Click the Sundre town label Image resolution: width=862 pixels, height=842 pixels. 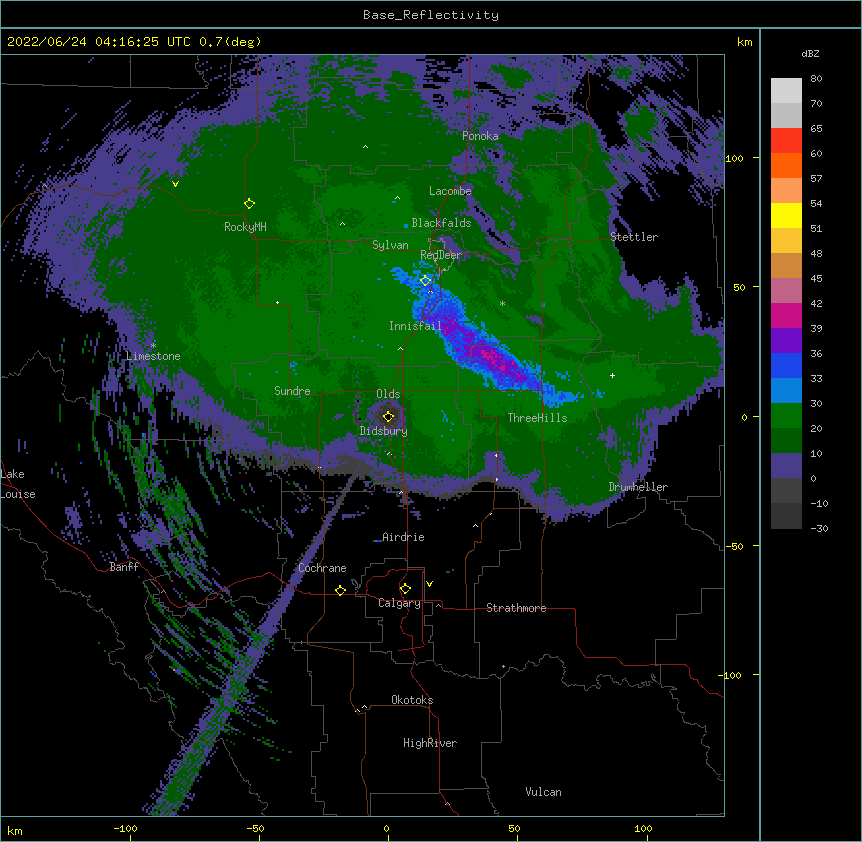click(292, 391)
